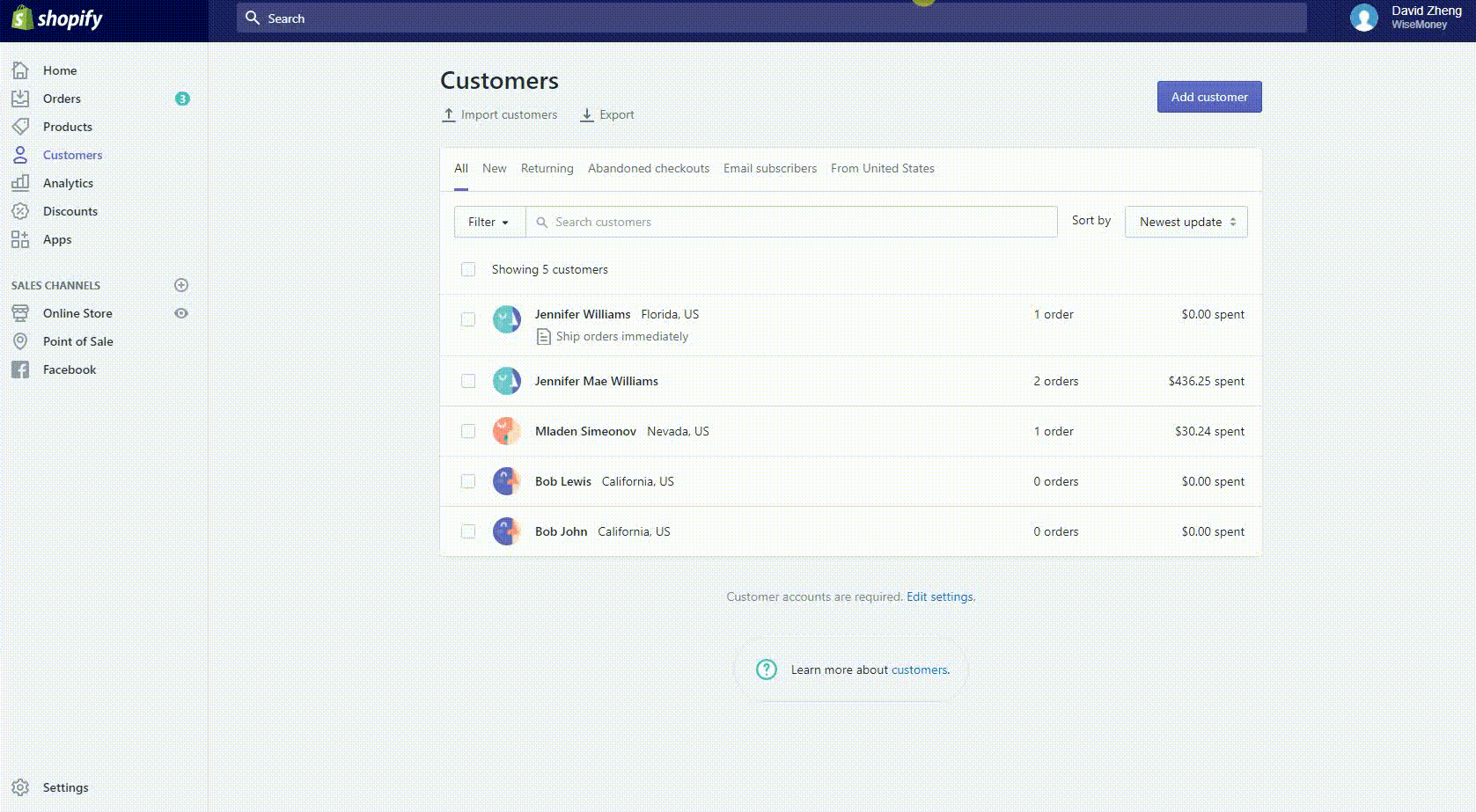Check the Bob Lewis checkbox
Image resolution: width=1476 pixels, height=812 pixels.
[x=468, y=481]
